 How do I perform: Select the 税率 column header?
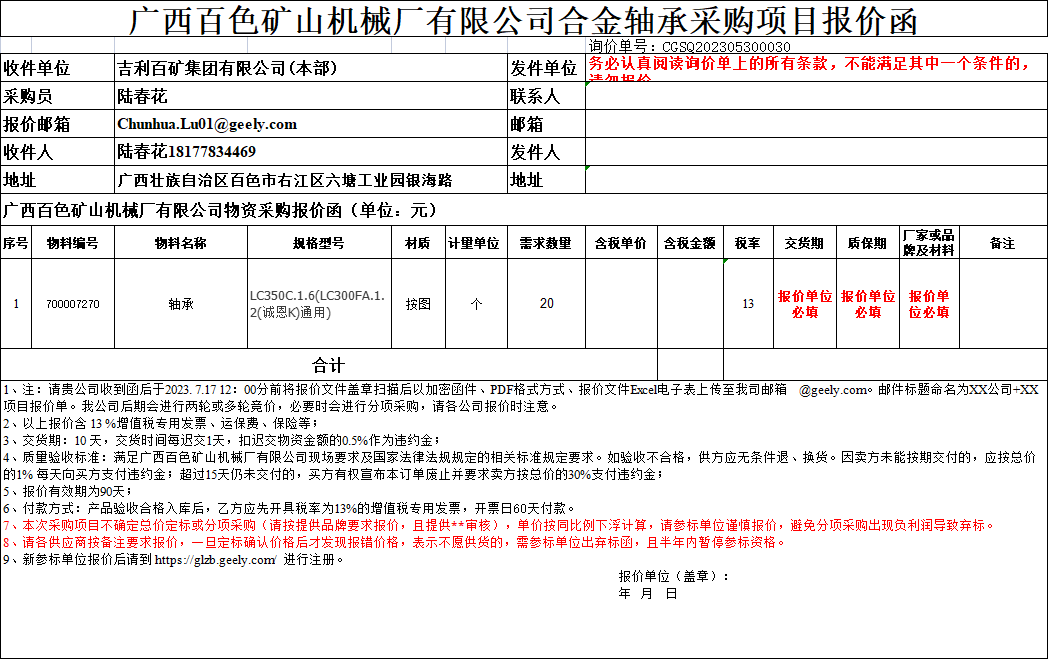click(749, 243)
